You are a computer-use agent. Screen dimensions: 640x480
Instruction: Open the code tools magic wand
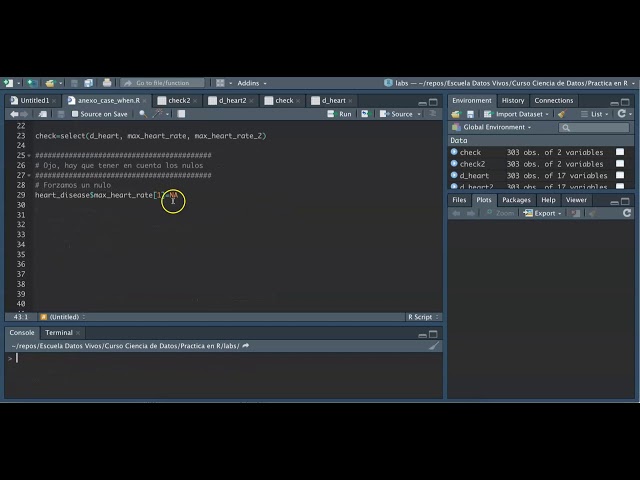point(158,114)
